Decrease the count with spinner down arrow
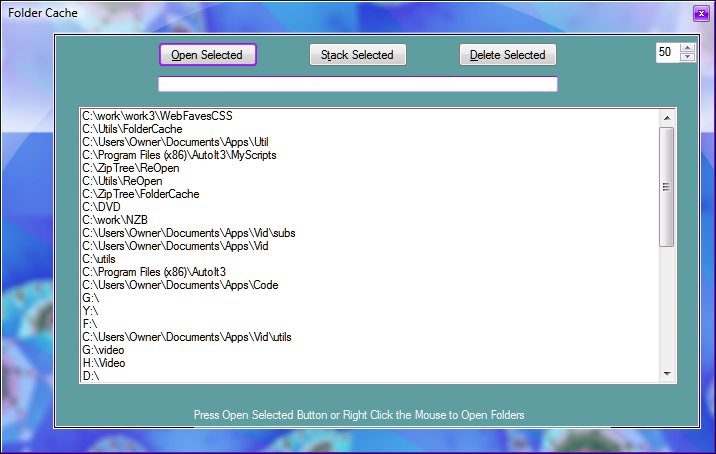Viewport: 716px width, 454px height. (x=686, y=57)
